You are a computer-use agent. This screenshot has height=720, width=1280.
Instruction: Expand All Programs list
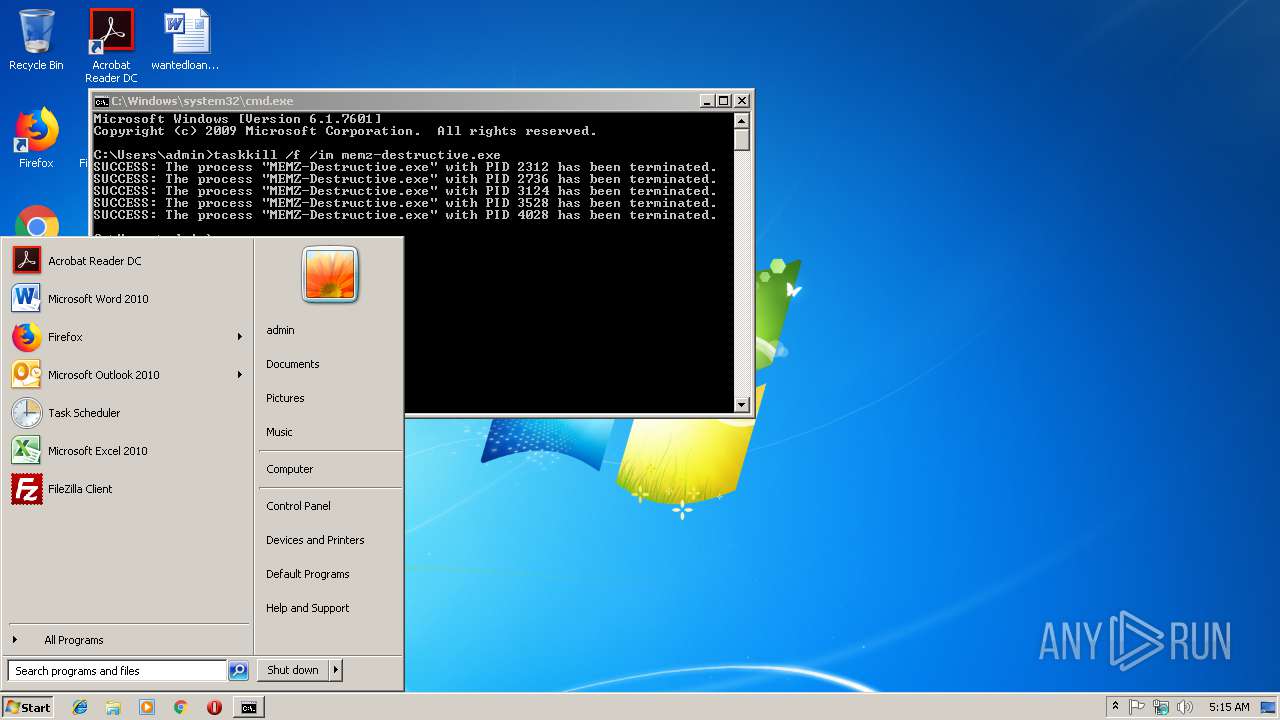click(x=128, y=640)
